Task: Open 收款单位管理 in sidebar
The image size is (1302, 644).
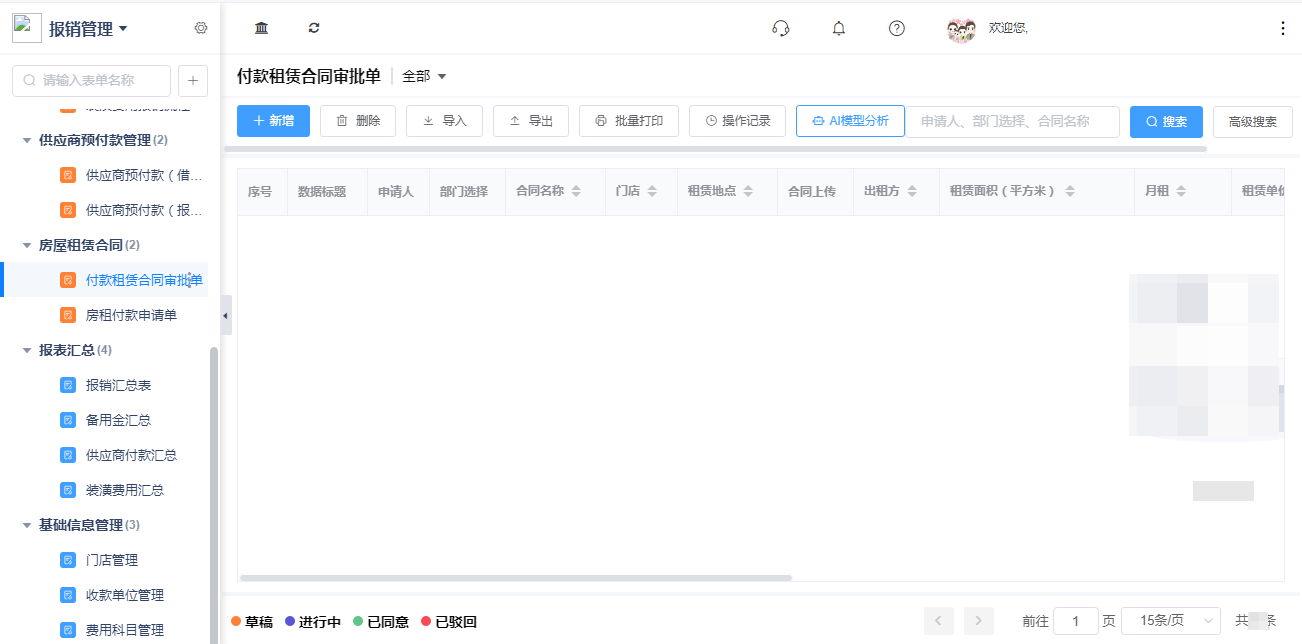Action: point(125,595)
